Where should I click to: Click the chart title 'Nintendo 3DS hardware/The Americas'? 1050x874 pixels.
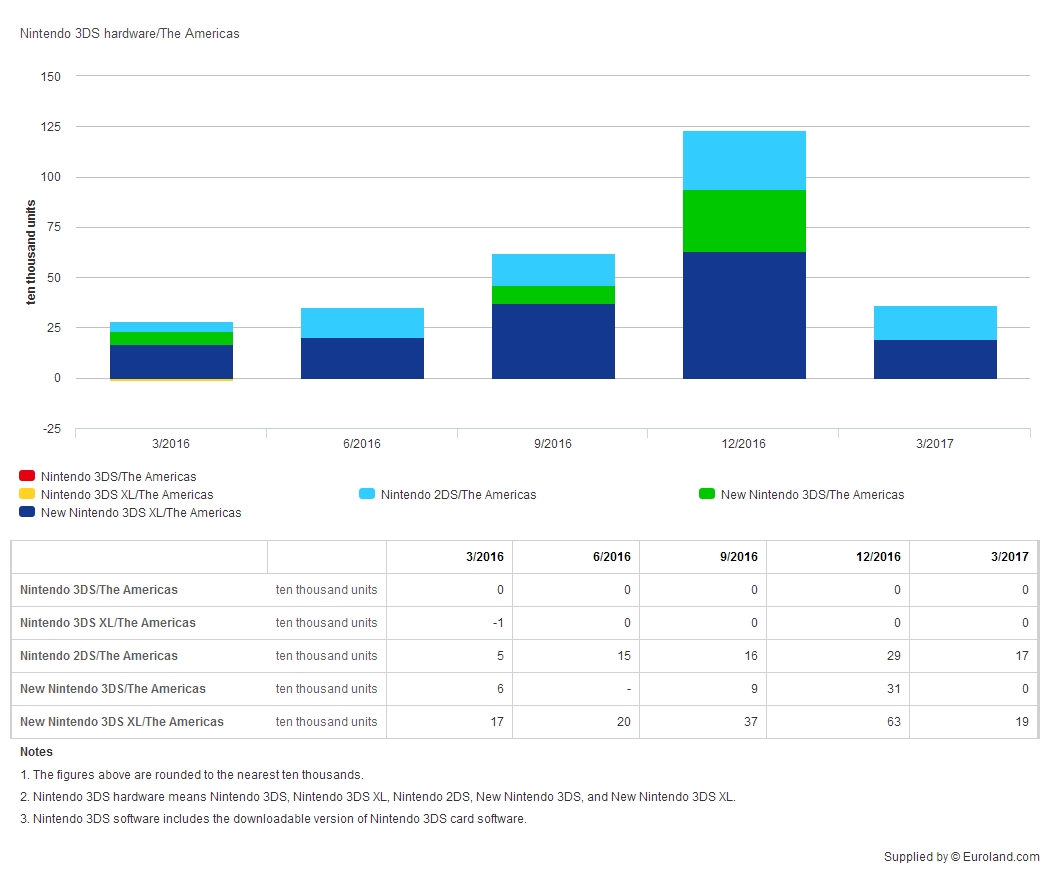[129, 33]
